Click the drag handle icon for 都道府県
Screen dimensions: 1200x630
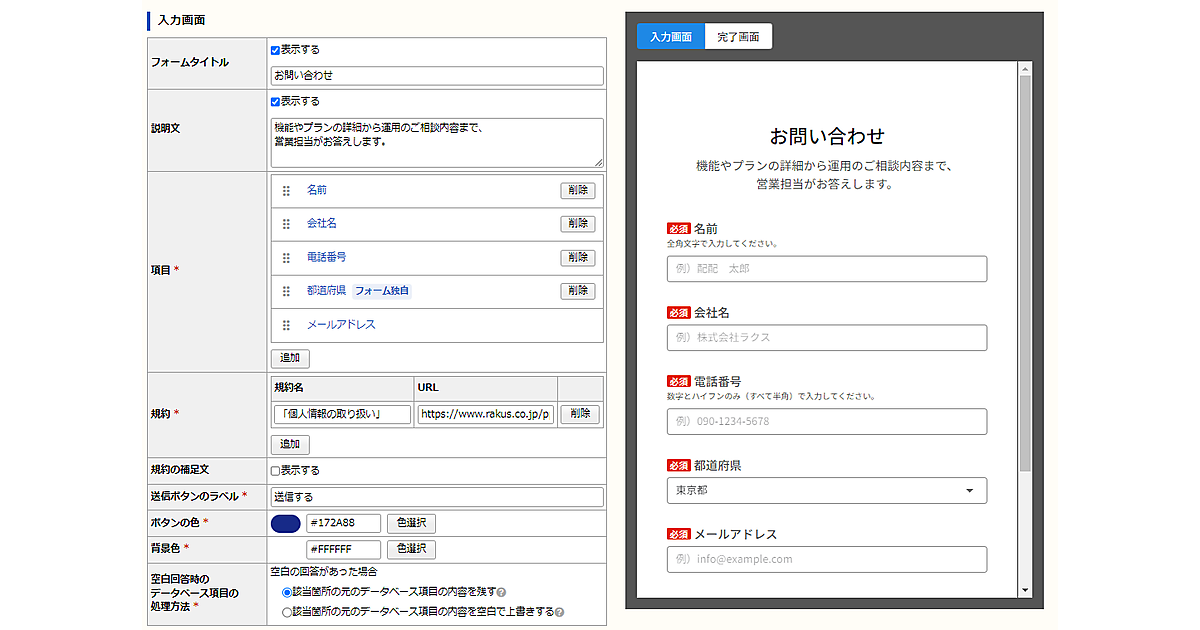286,292
